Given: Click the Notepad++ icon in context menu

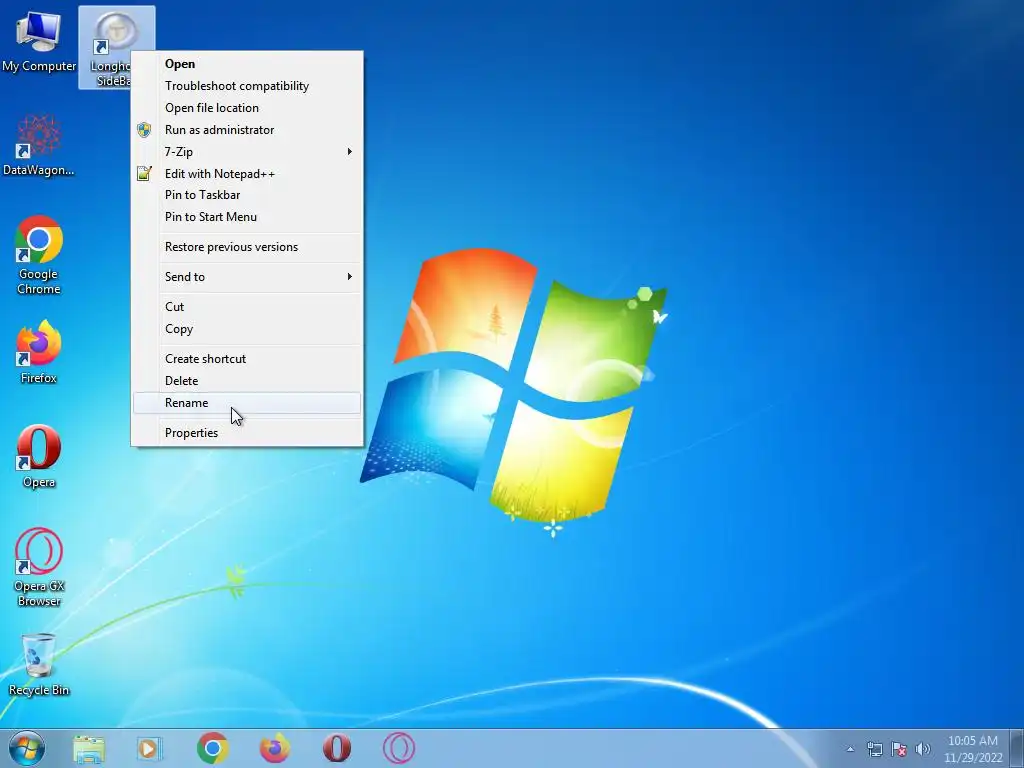Looking at the screenshot, I should (x=144, y=173).
